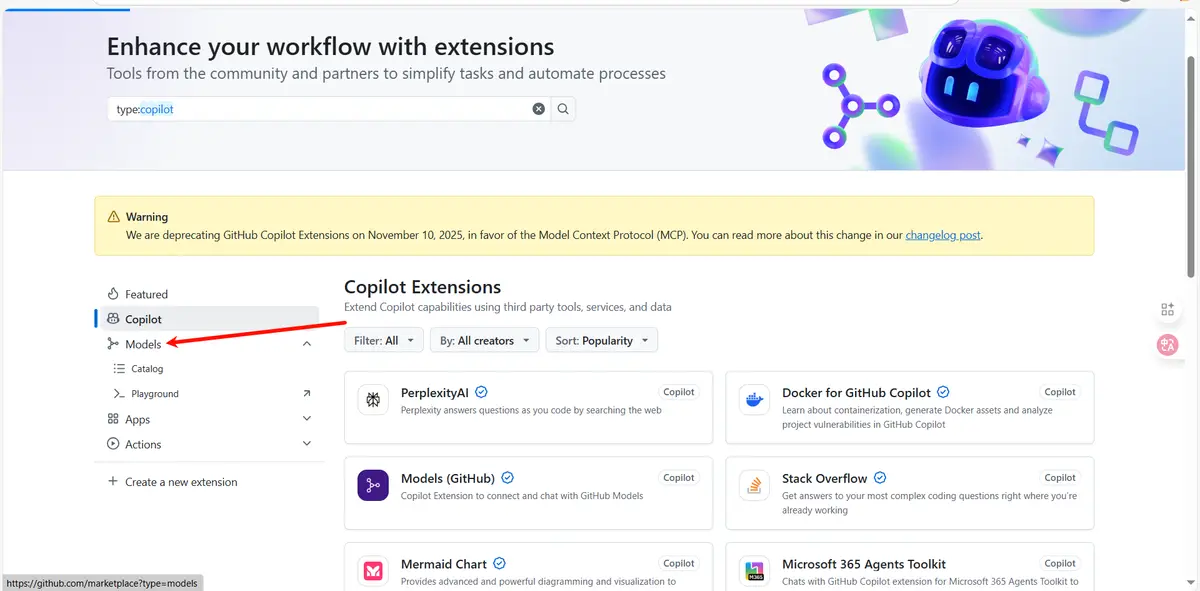Open the By: All creators dropdown
The image size is (1200, 591).
pos(485,341)
